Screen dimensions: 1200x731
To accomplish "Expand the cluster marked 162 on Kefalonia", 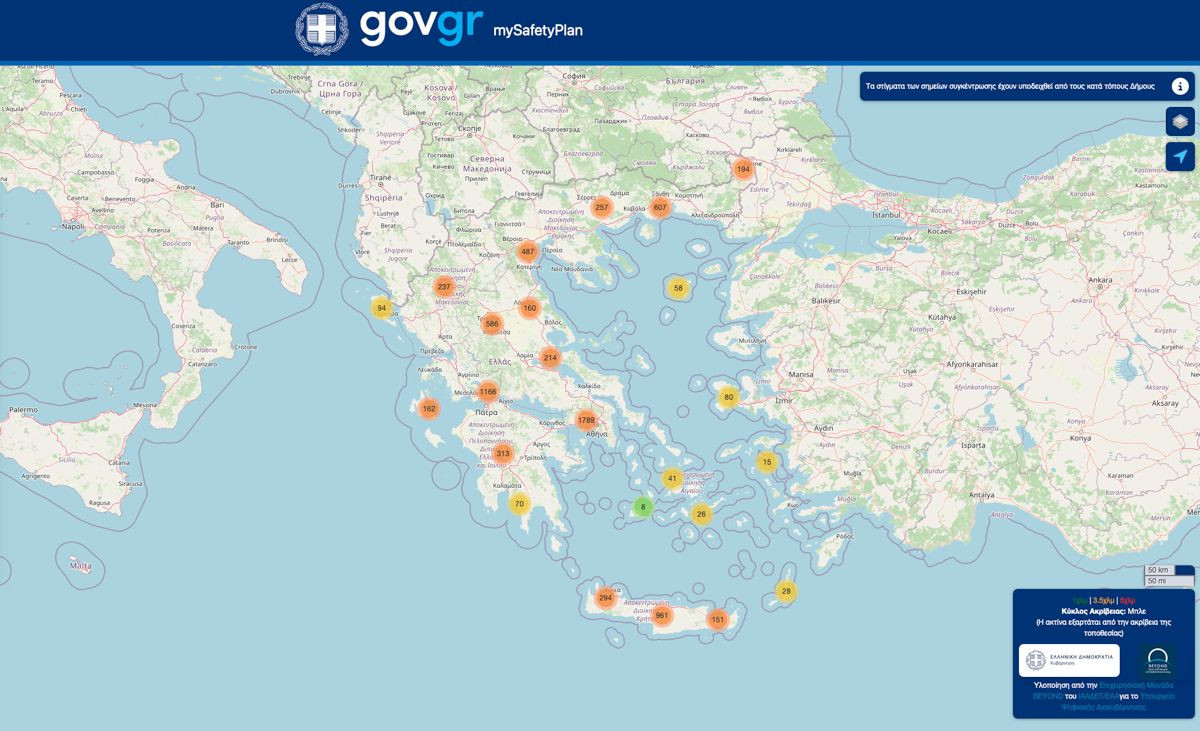I will [x=429, y=408].
